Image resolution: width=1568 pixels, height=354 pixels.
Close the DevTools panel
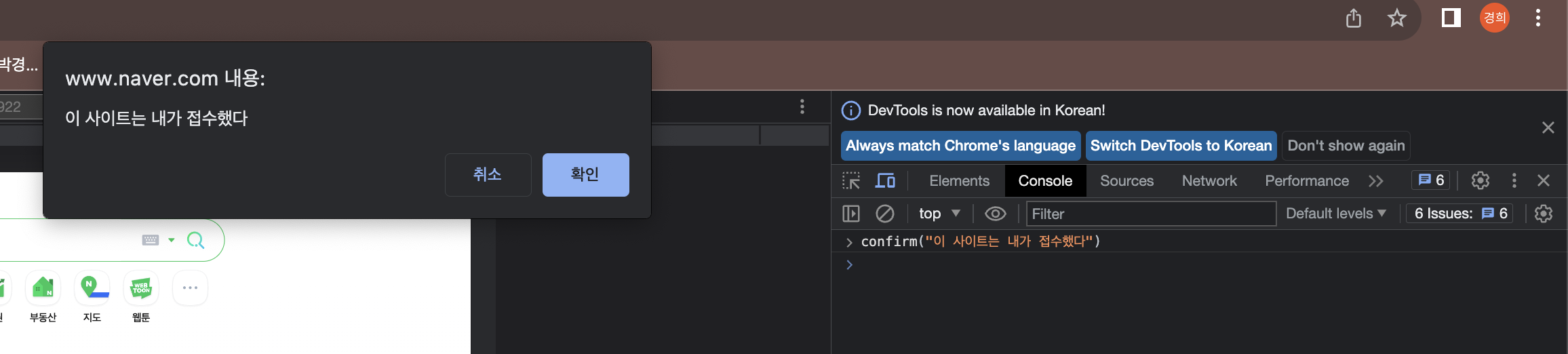[1544, 180]
